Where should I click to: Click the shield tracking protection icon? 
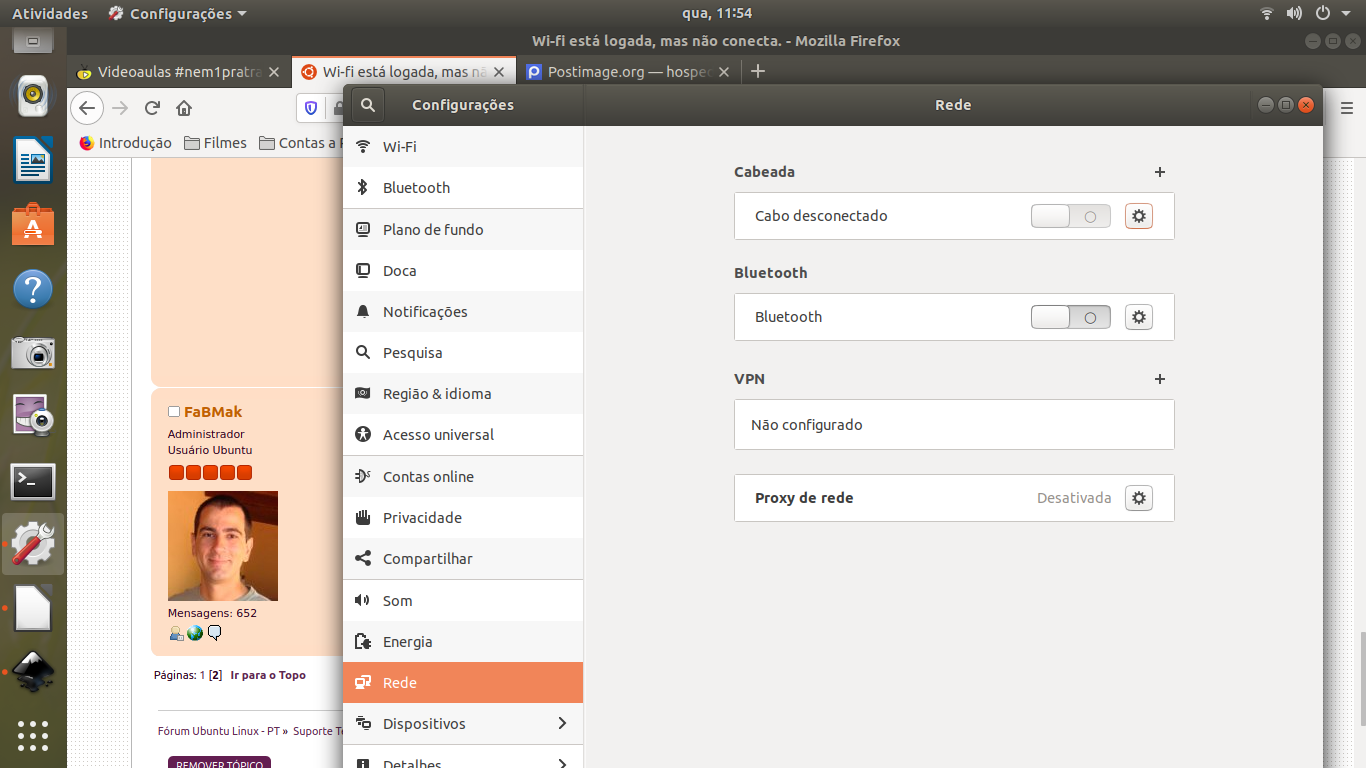coord(311,108)
